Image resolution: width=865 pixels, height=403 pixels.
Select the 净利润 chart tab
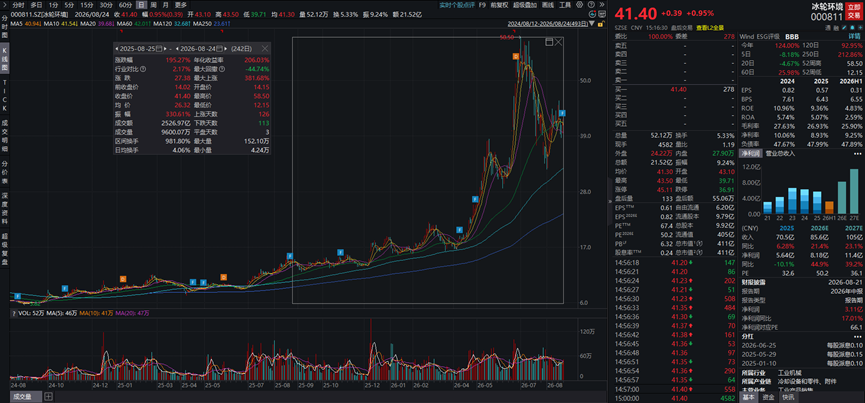[x=750, y=153]
